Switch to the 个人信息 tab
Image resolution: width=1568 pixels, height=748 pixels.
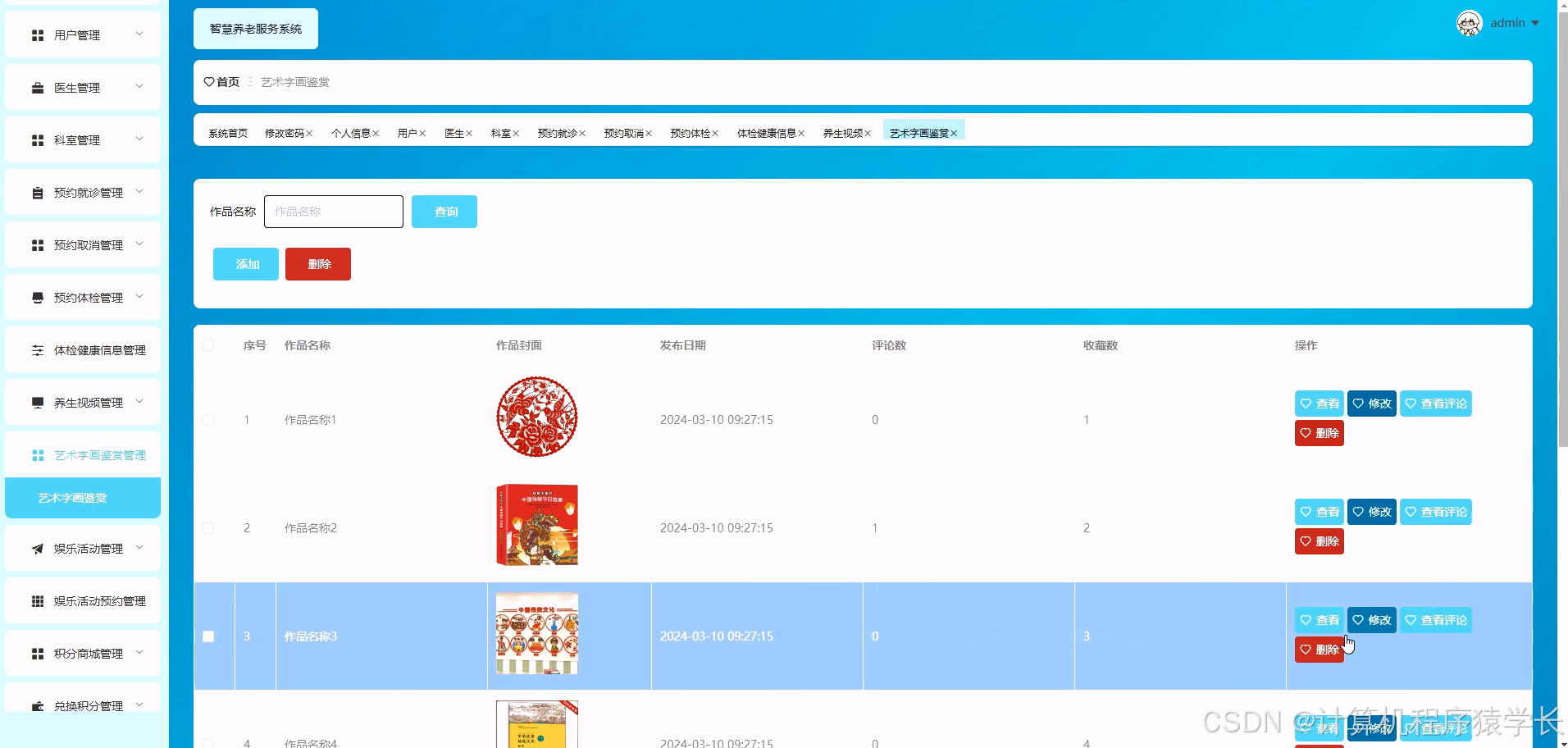tap(350, 133)
